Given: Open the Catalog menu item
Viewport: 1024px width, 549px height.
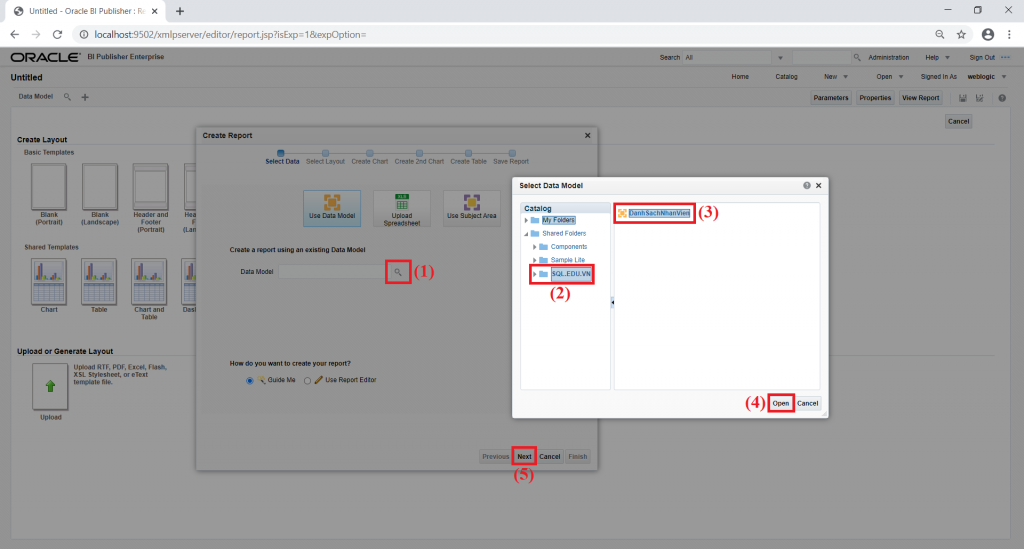Looking at the screenshot, I should click(x=786, y=76).
